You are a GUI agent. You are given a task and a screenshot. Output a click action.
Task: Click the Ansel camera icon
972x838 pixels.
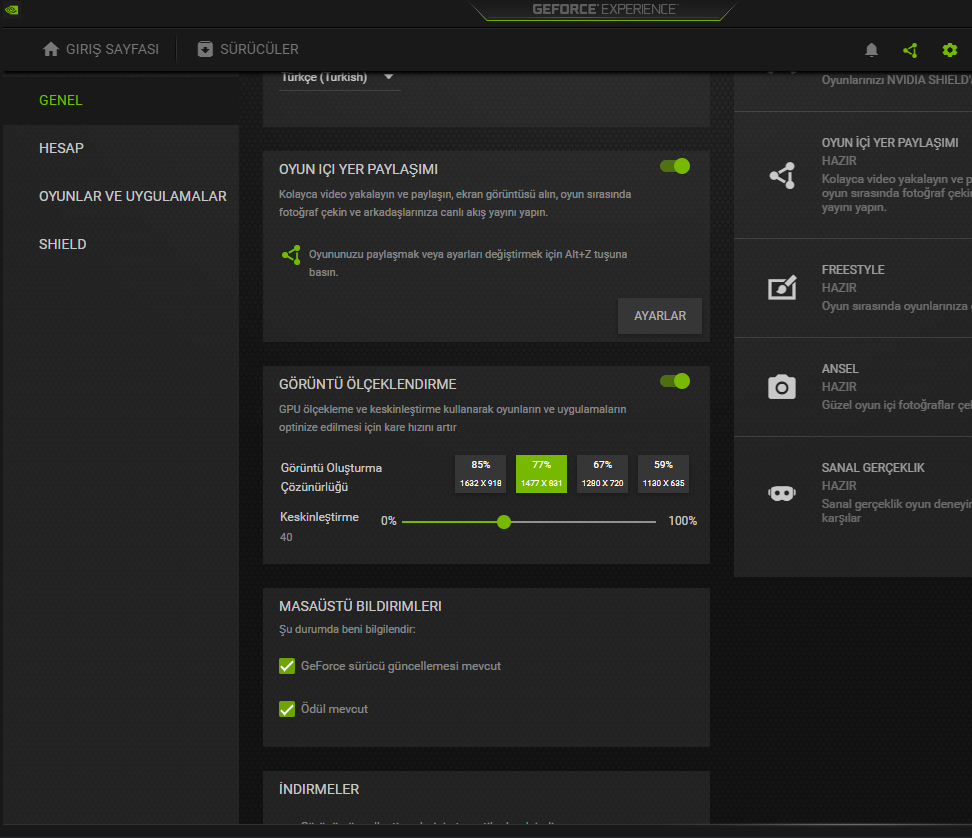pos(782,387)
